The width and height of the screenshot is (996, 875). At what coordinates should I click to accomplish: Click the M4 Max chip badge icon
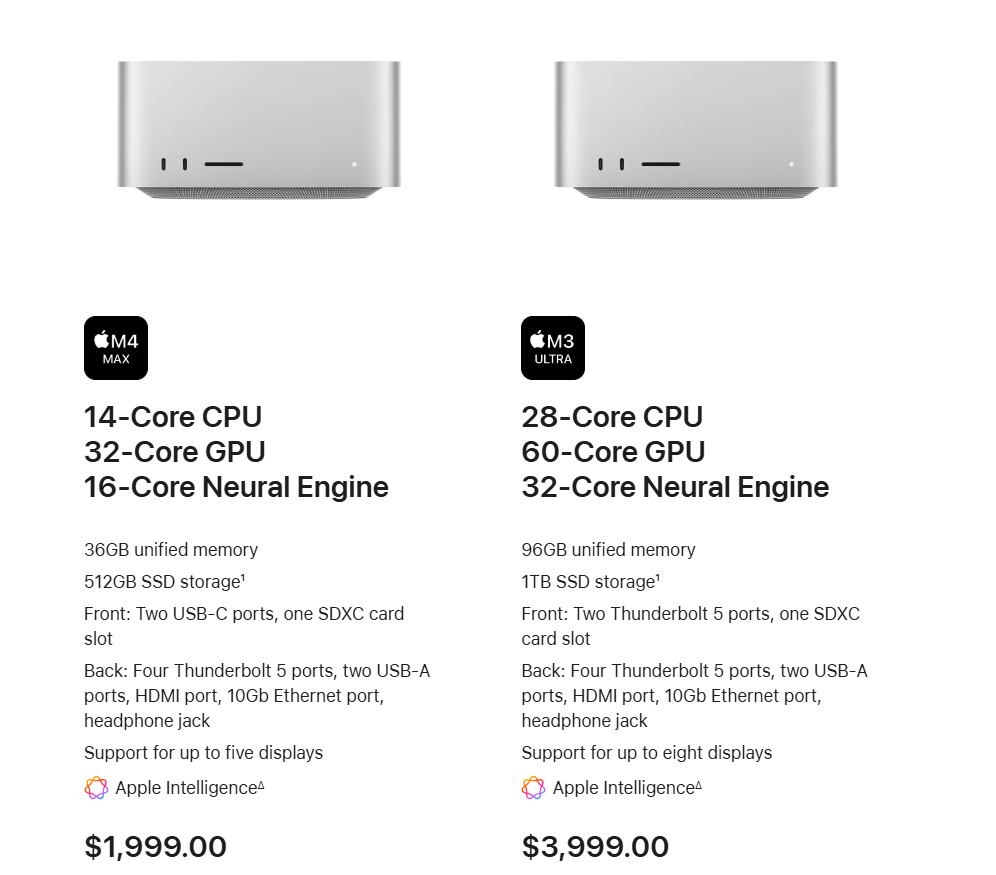[x=116, y=348]
